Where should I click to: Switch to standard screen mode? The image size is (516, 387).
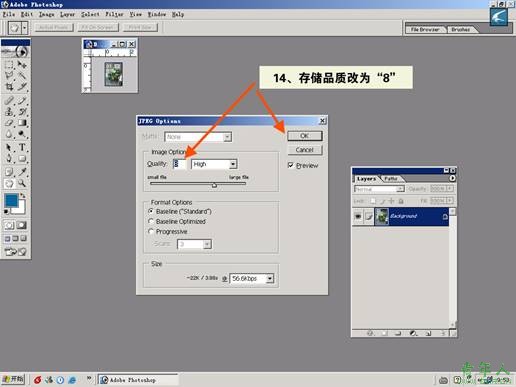click(x=7, y=238)
